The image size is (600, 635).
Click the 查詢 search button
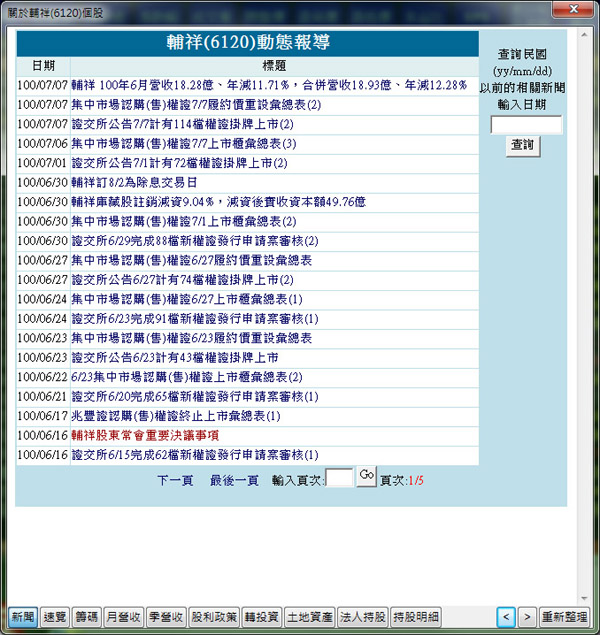click(x=523, y=145)
